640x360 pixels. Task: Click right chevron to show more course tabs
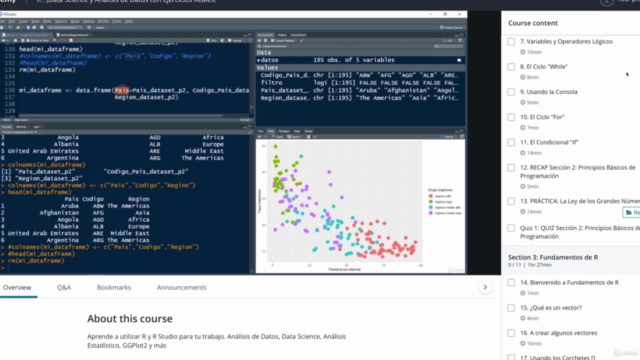point(485,287)
